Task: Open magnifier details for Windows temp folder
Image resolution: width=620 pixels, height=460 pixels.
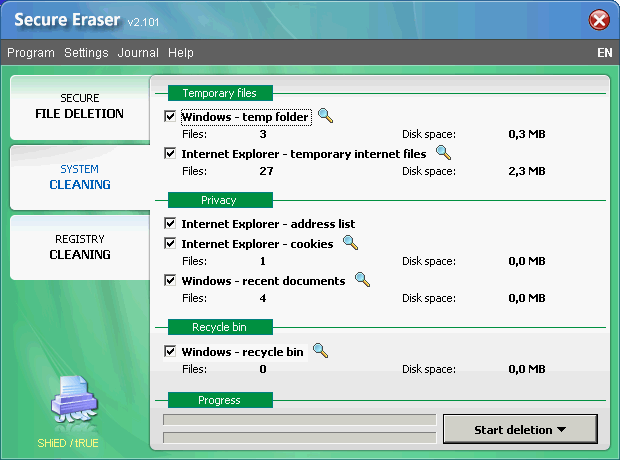Action: click(x=325, y=115)
